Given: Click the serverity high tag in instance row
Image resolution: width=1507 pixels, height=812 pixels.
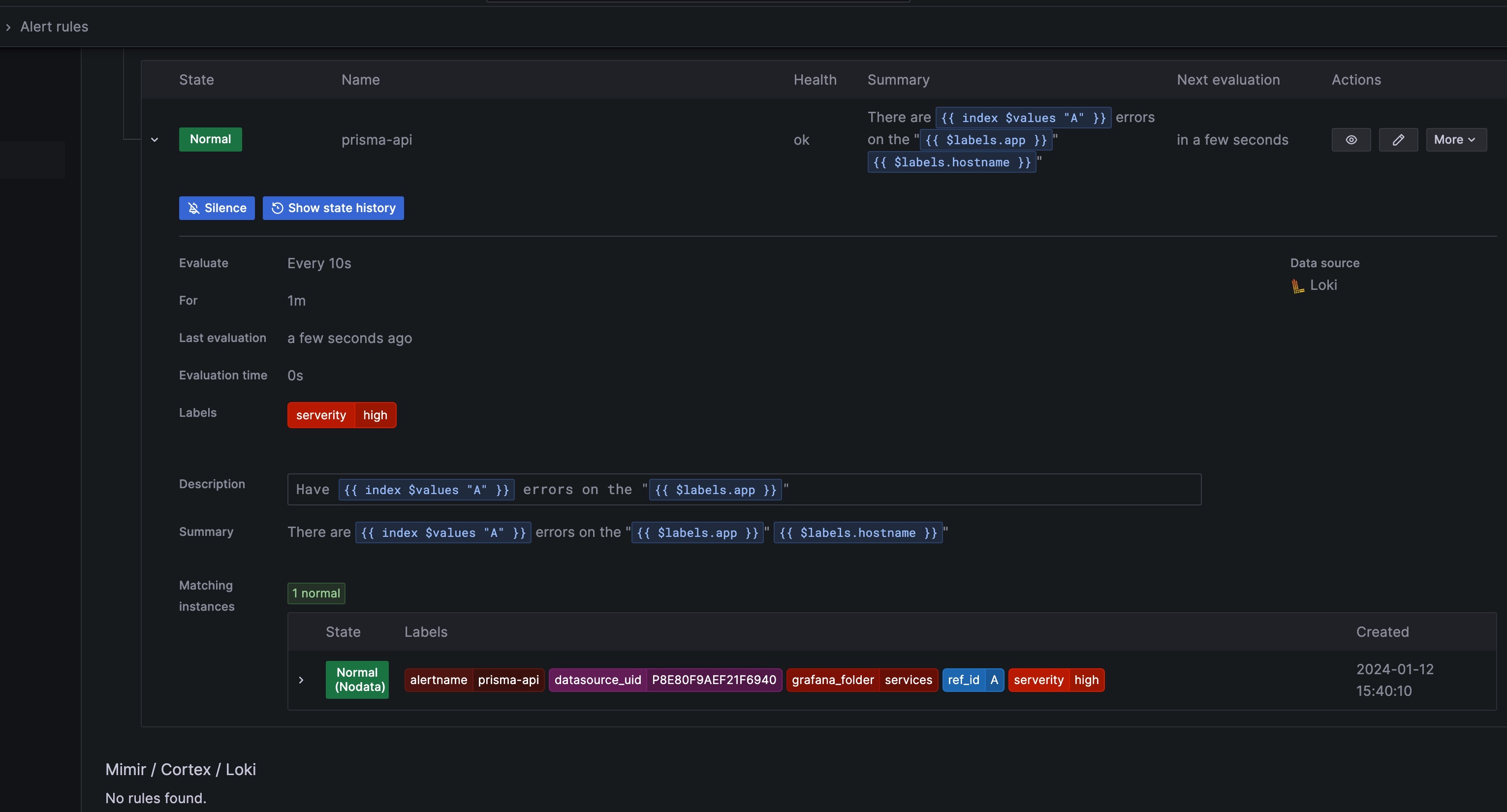Looking at the screenshot, I should 1056,680.
